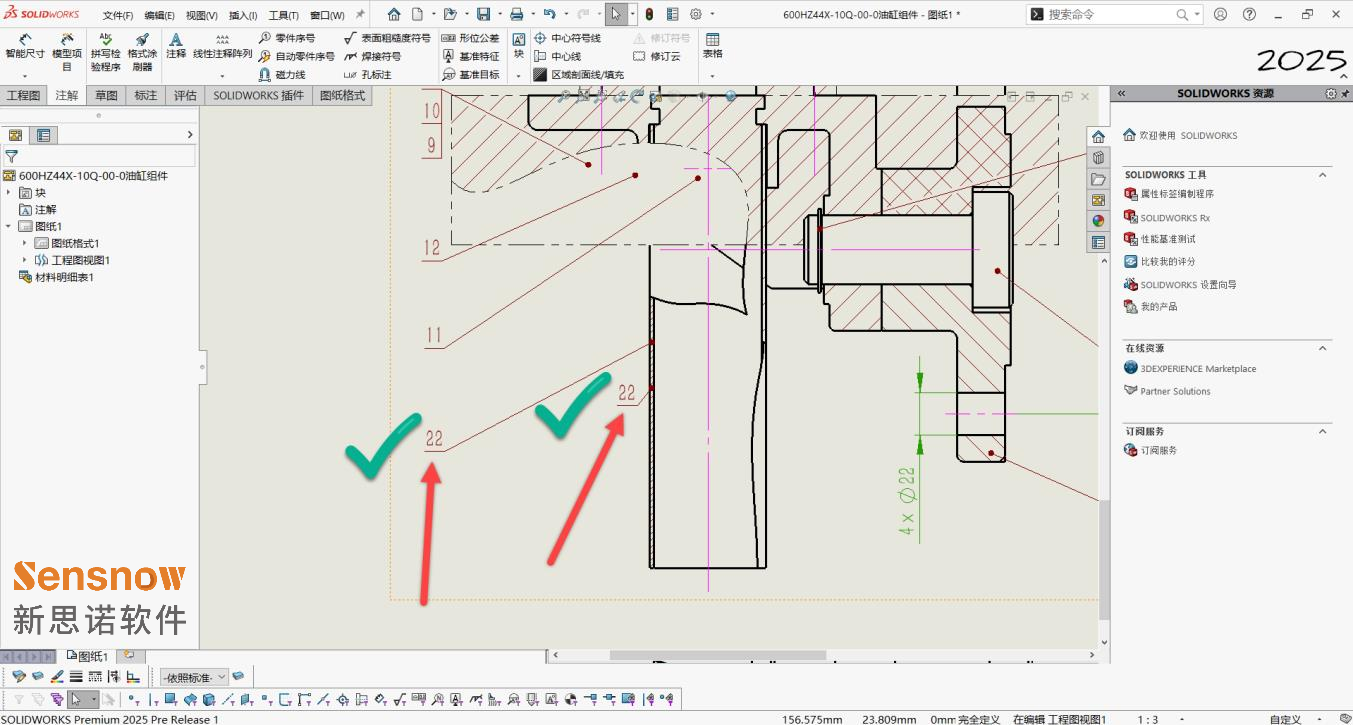The width and height of the screenshot is (1353, 725).
Task: Toggle the pin on the menu bar
Action: (360, 15)
